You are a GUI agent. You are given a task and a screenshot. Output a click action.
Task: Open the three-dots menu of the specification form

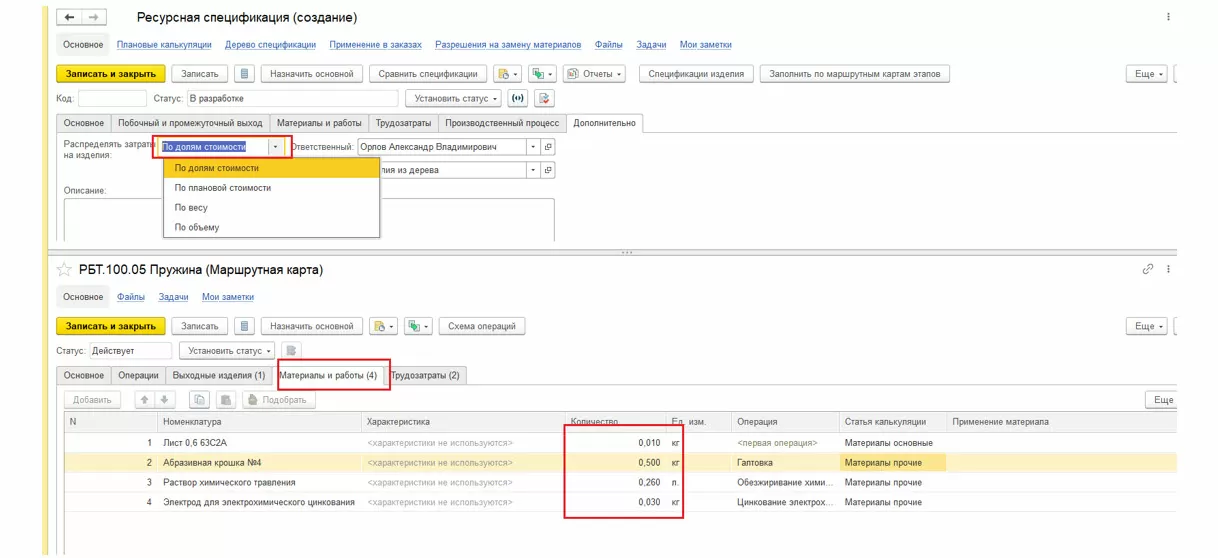1168,18
